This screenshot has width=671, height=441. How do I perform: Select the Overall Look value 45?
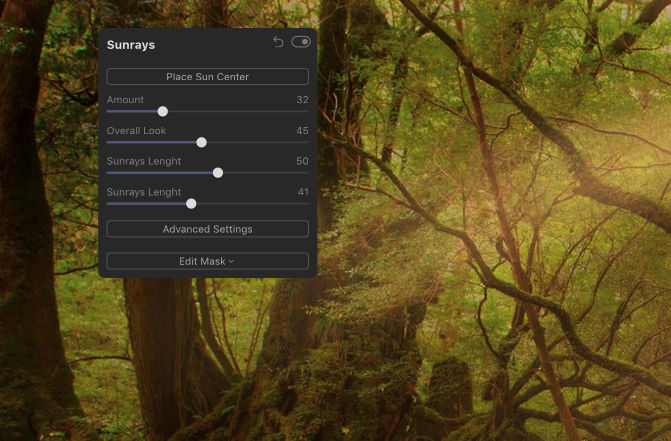[302, 130]
